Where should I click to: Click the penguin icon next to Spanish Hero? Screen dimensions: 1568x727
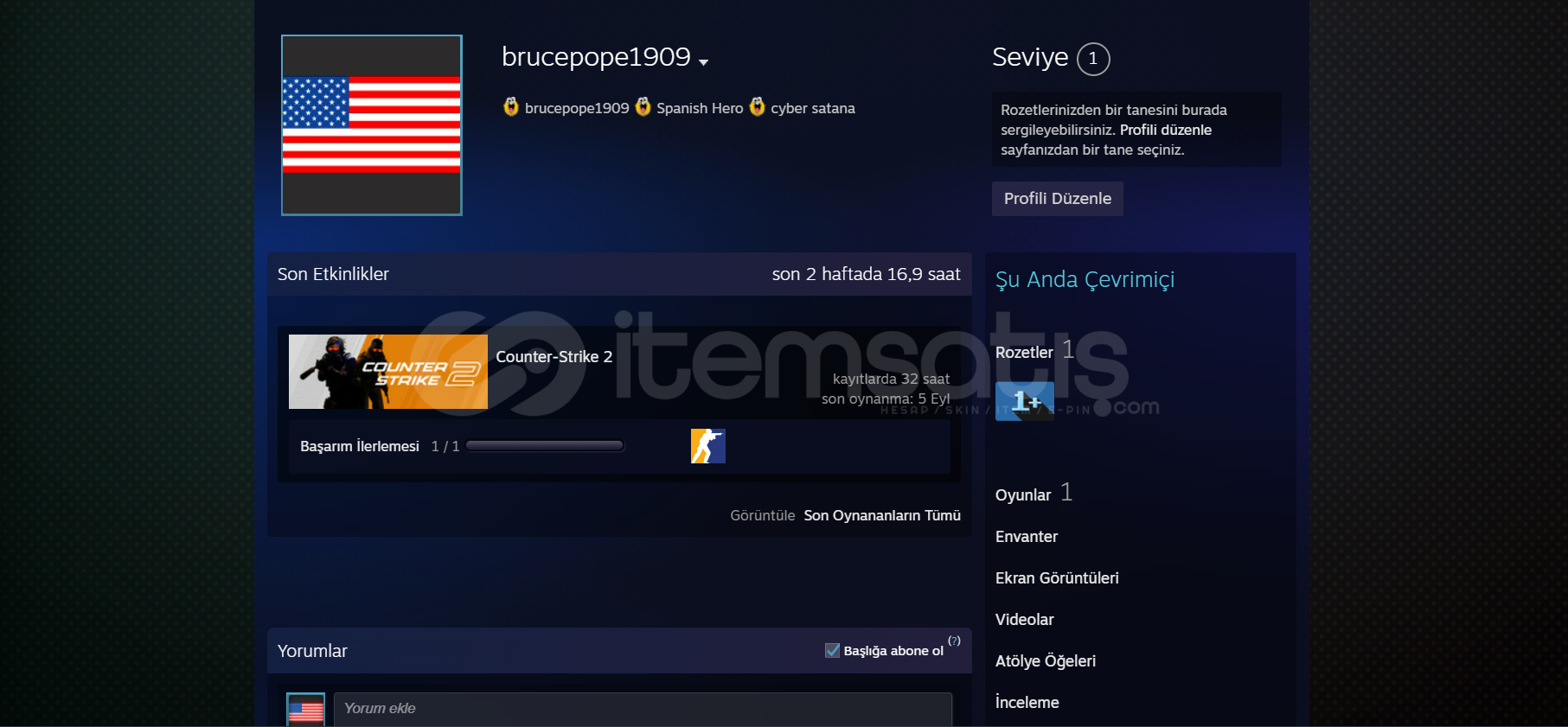click(x=643, y=106)
